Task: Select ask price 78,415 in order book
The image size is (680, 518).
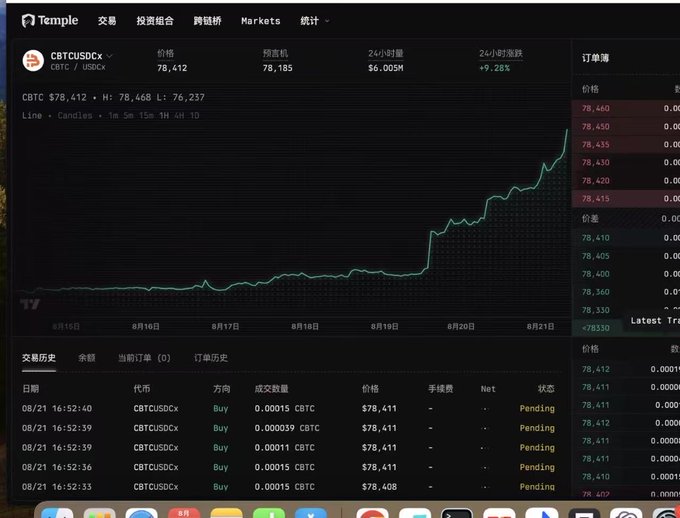Action: tap(595, 199)
